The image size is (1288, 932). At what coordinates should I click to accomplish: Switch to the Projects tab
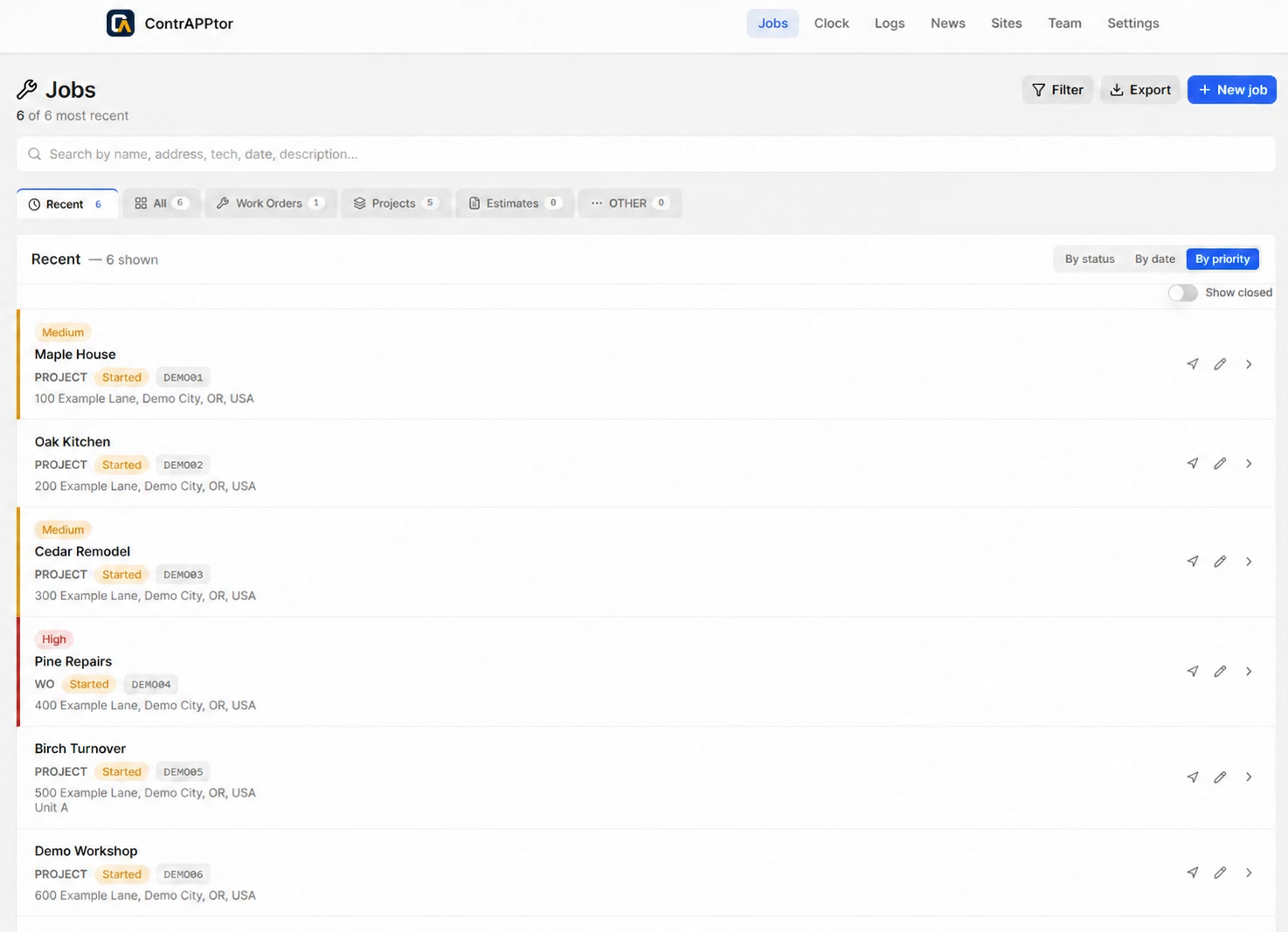tap(396, 204)
